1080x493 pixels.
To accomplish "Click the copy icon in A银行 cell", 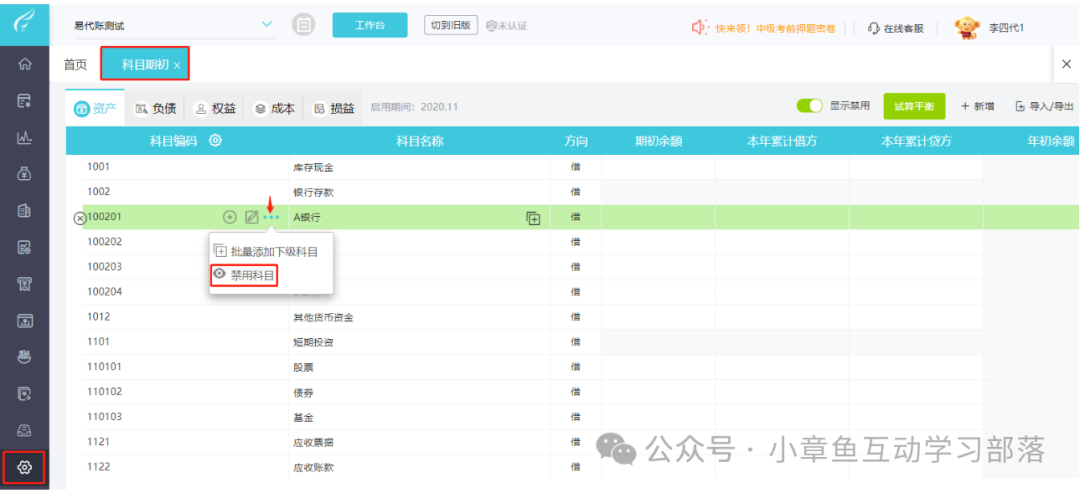I will coord(533,217).
